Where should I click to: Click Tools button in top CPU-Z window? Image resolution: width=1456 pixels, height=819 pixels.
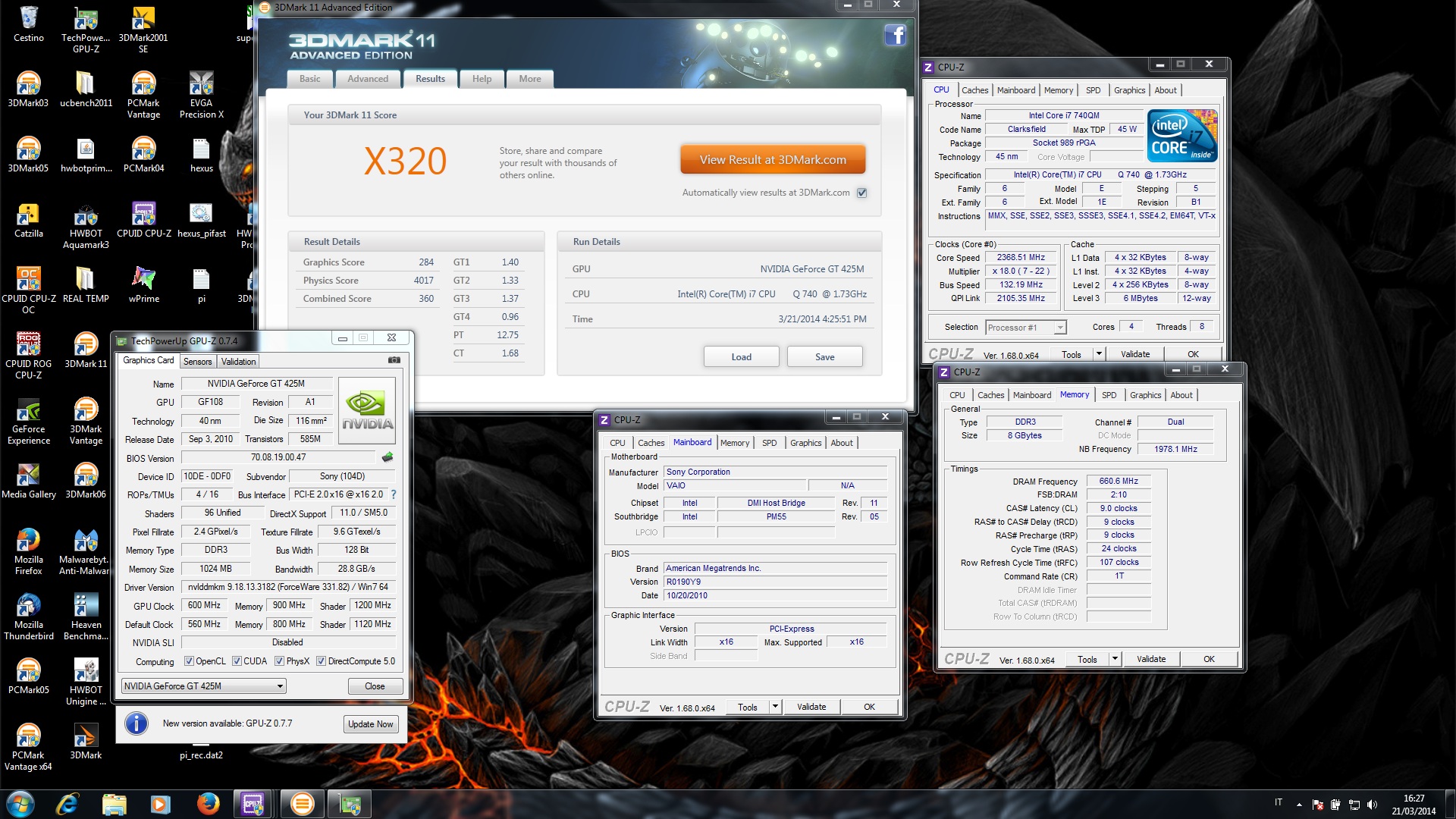(x=1071, y=354)
